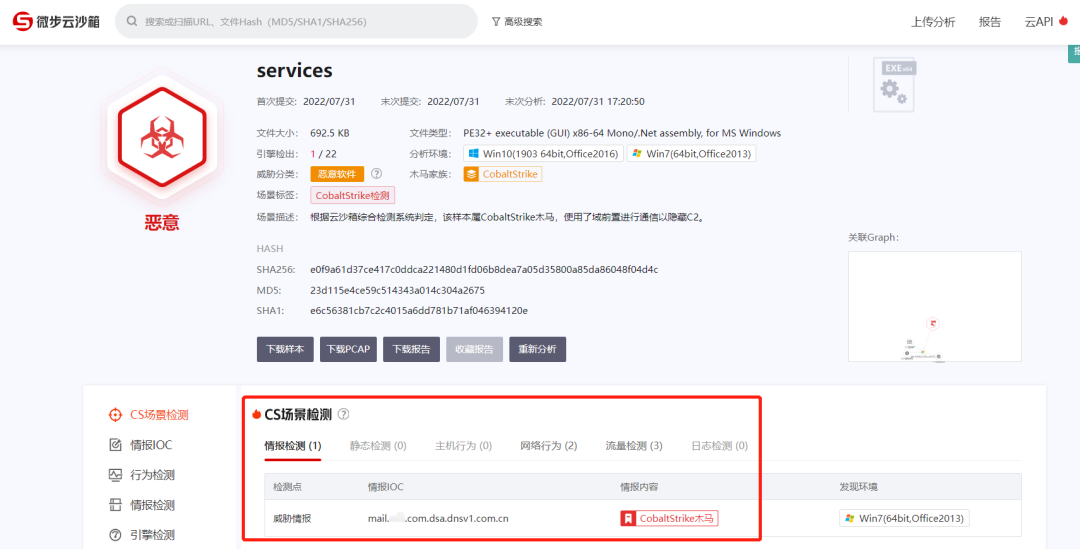Click the CobaltStrike木马 intelligence tag
Screen dimensions: 1080x549
[669, 519]
